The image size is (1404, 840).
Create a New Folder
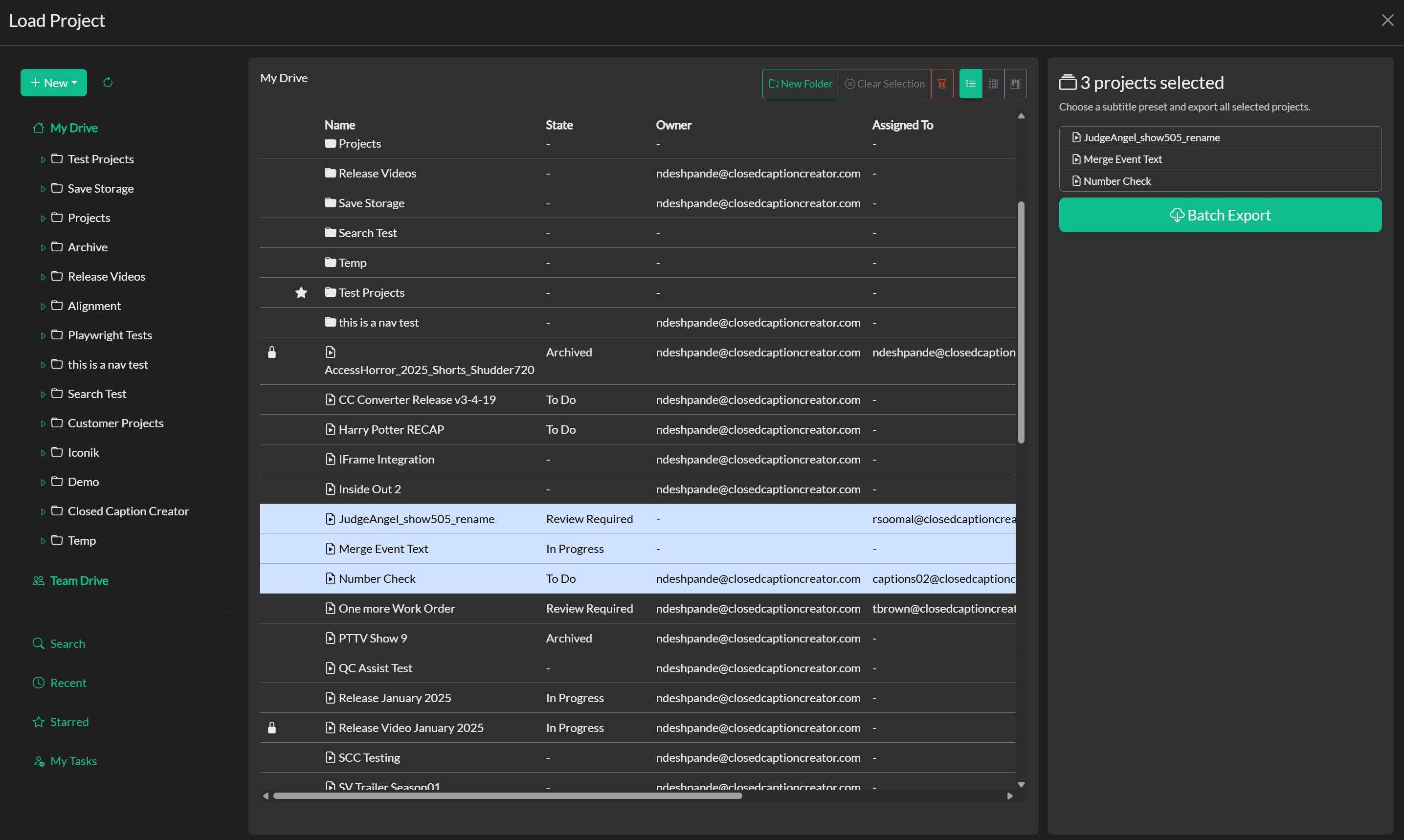coord(800,84)
